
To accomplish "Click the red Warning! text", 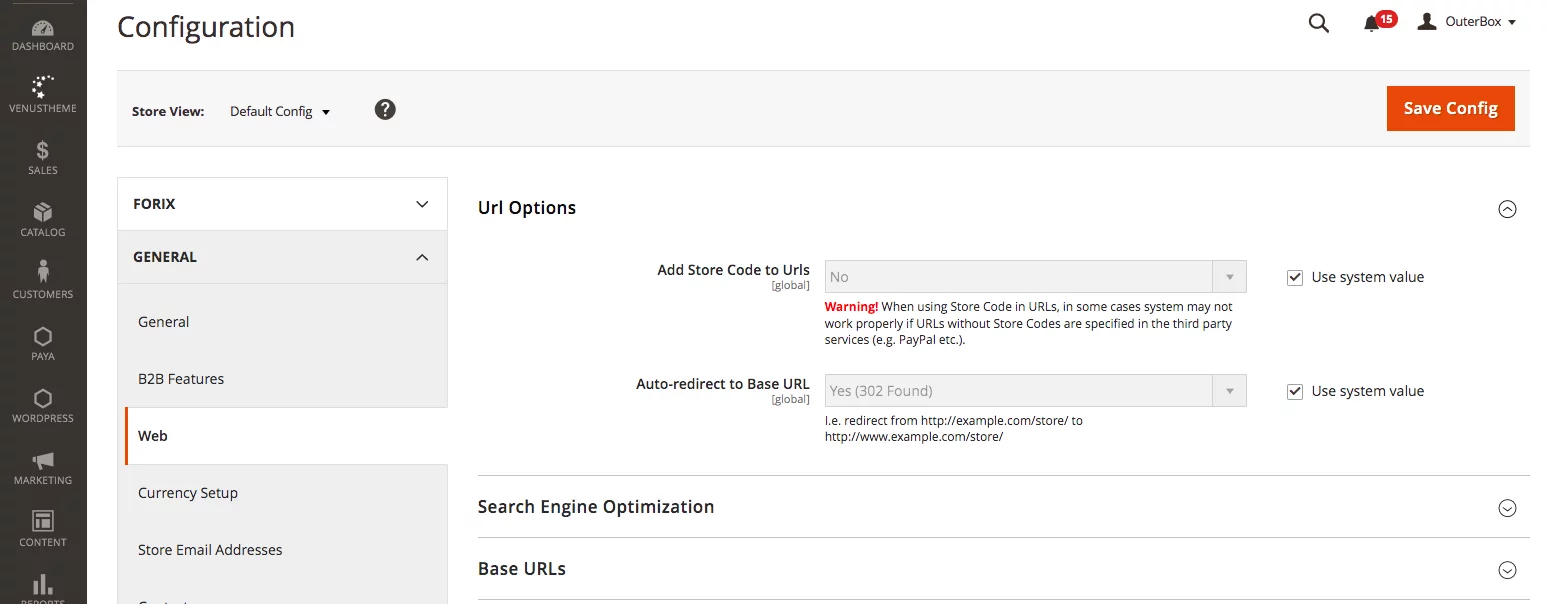I will 851,307.
